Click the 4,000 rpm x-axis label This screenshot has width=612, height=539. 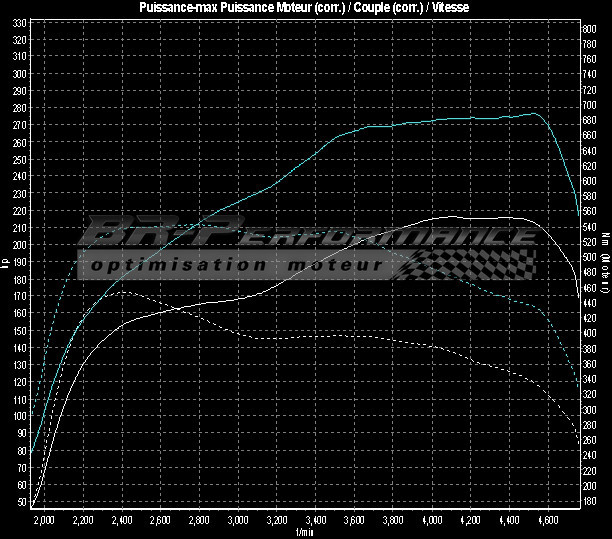[x=432, y=521]
